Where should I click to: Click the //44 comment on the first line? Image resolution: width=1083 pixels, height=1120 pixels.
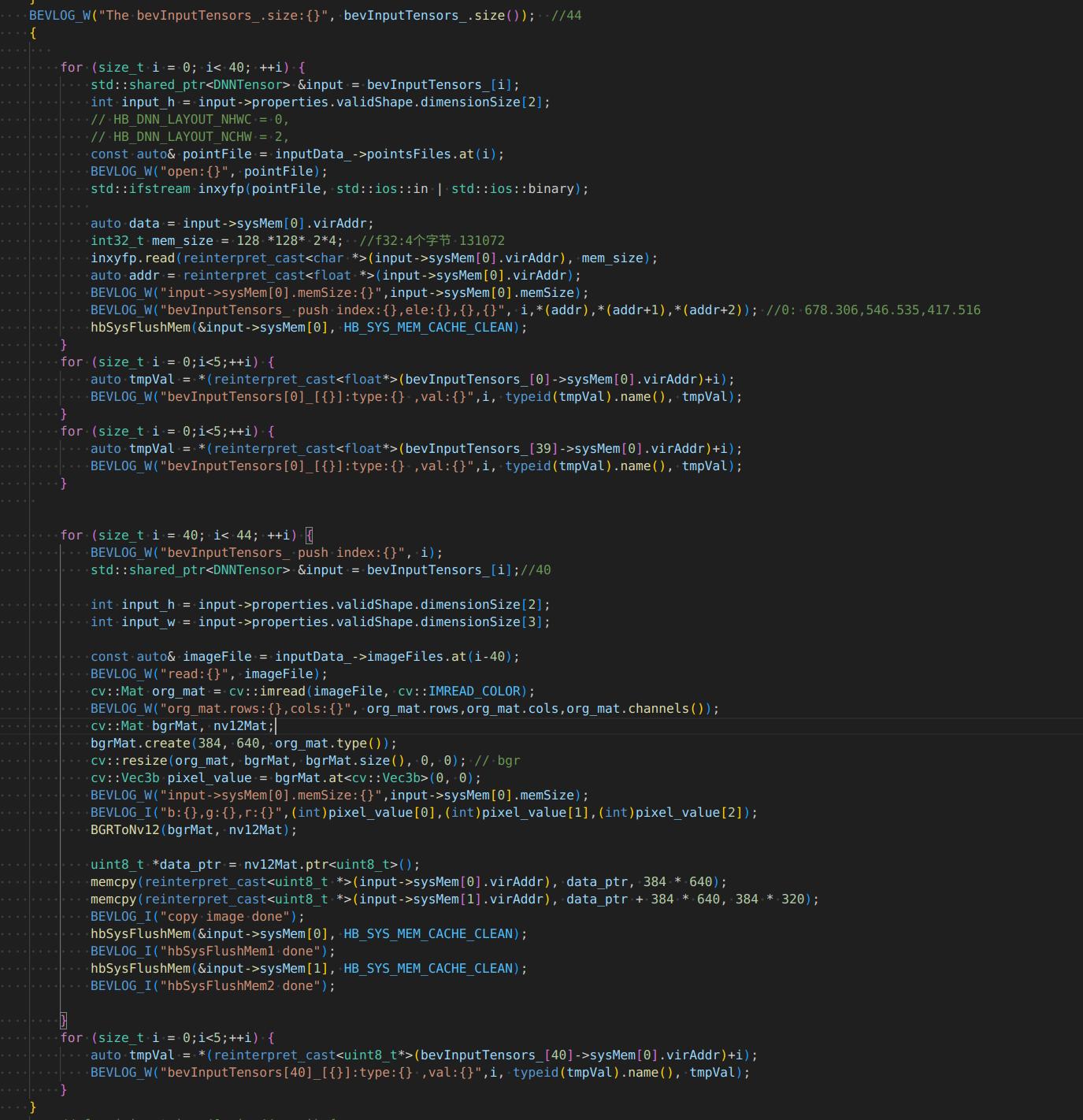(566, 15)
